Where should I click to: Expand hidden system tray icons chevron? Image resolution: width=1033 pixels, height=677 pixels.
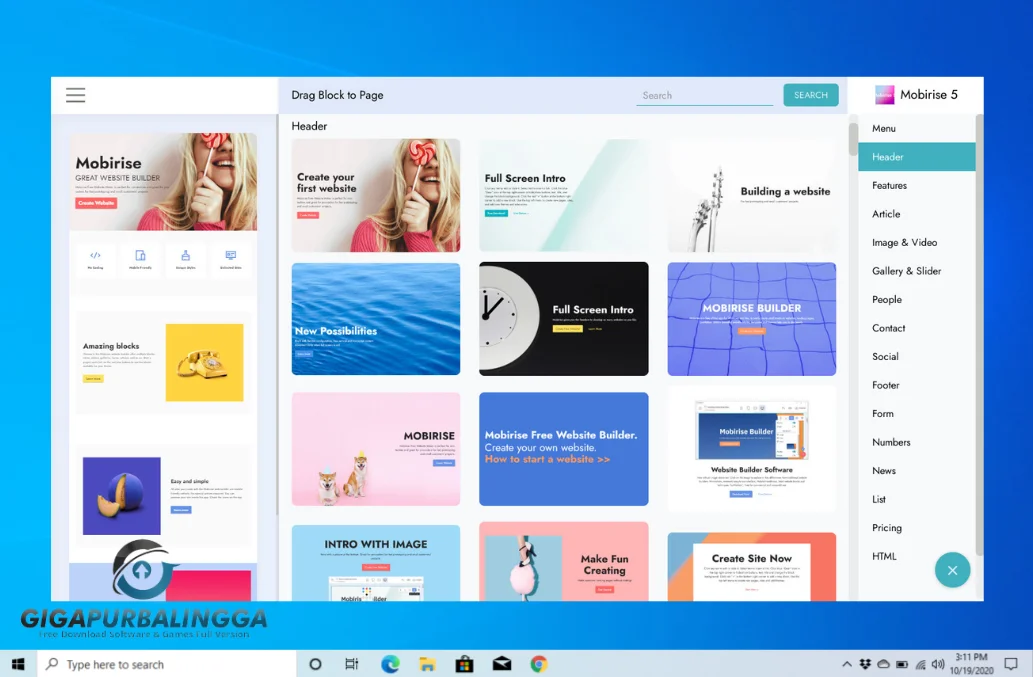(847, 664)
